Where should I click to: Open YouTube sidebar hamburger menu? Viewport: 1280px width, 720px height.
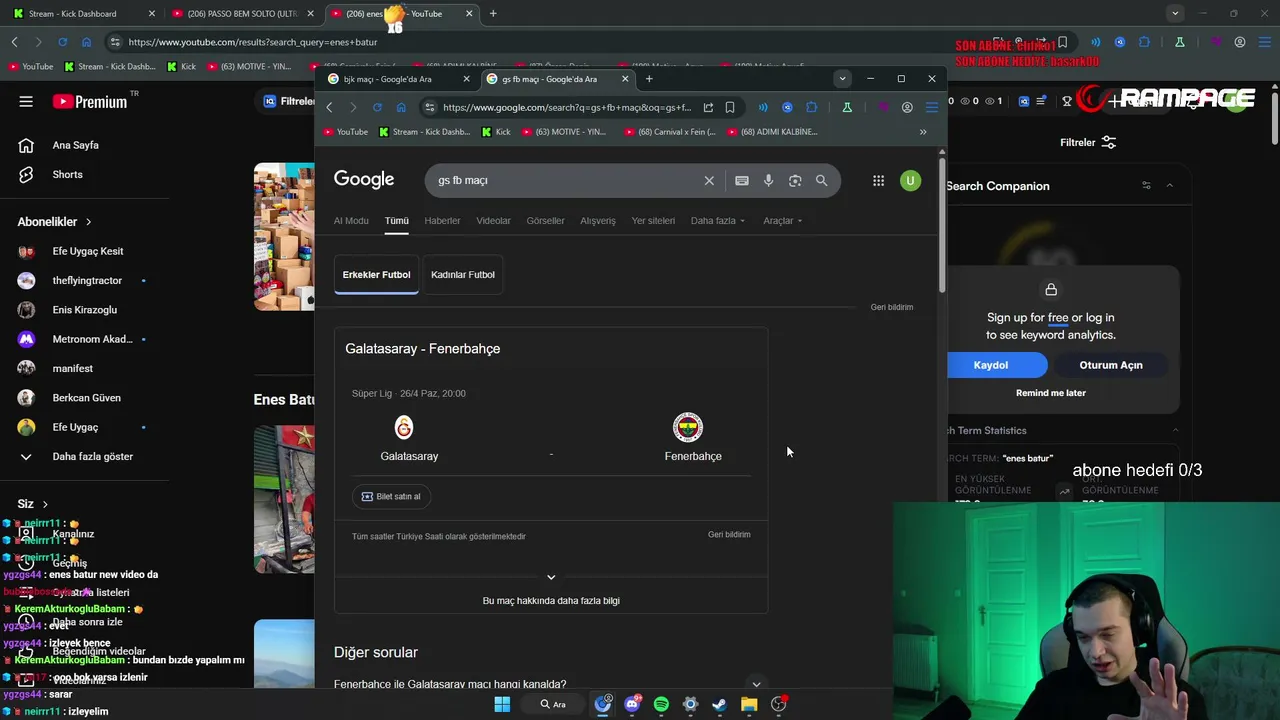(26, 101)
